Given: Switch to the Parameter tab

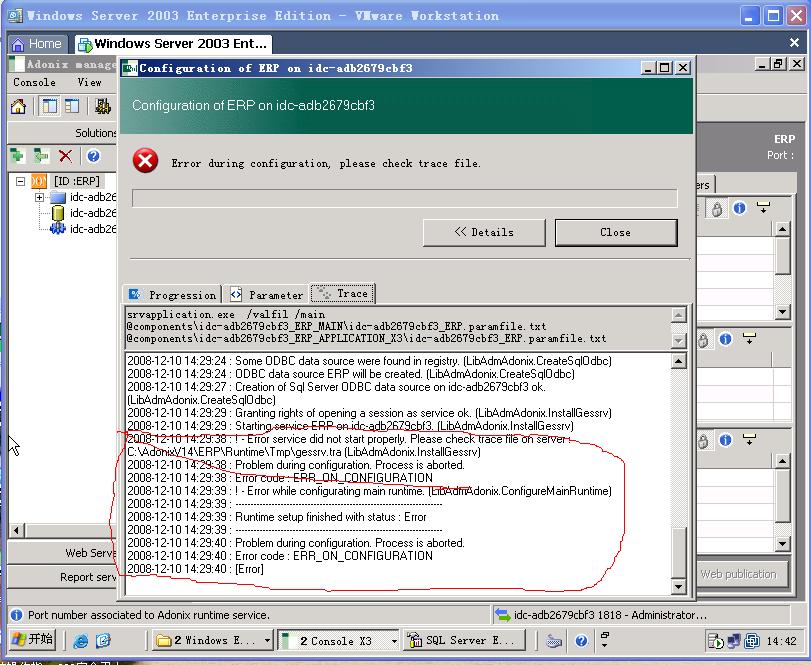Looking at the screenshot, I should coord(266,294).
